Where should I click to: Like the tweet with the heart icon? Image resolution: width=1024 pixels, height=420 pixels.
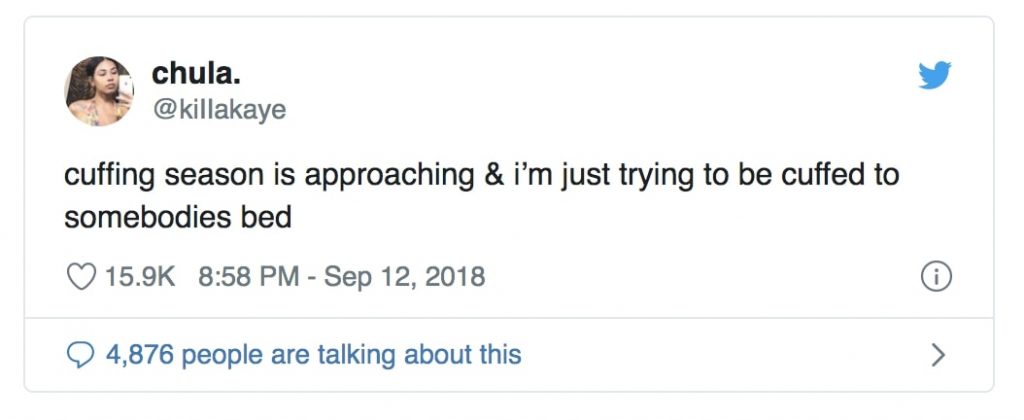click(79, 276)
